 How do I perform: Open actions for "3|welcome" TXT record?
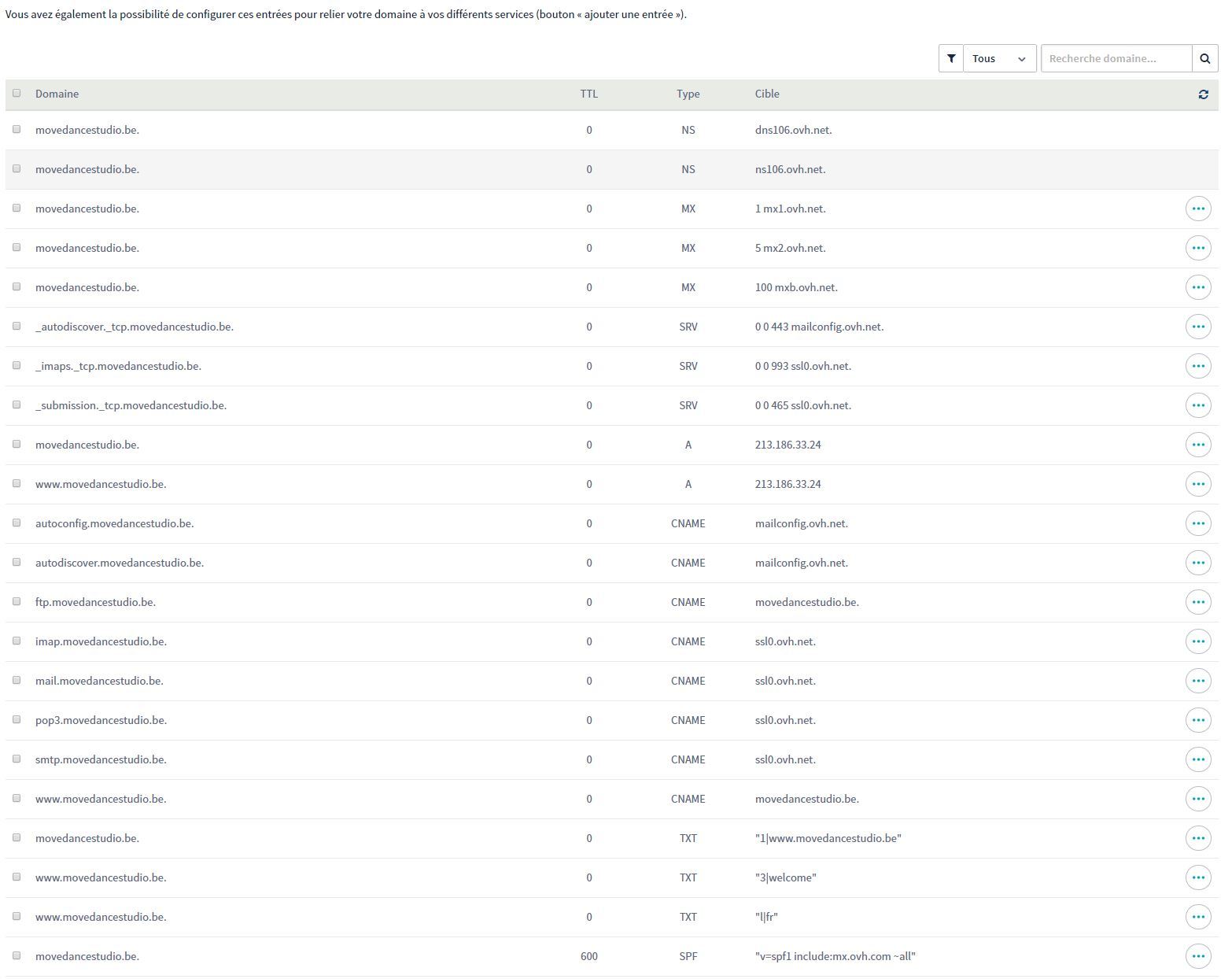pos(1197,877)
